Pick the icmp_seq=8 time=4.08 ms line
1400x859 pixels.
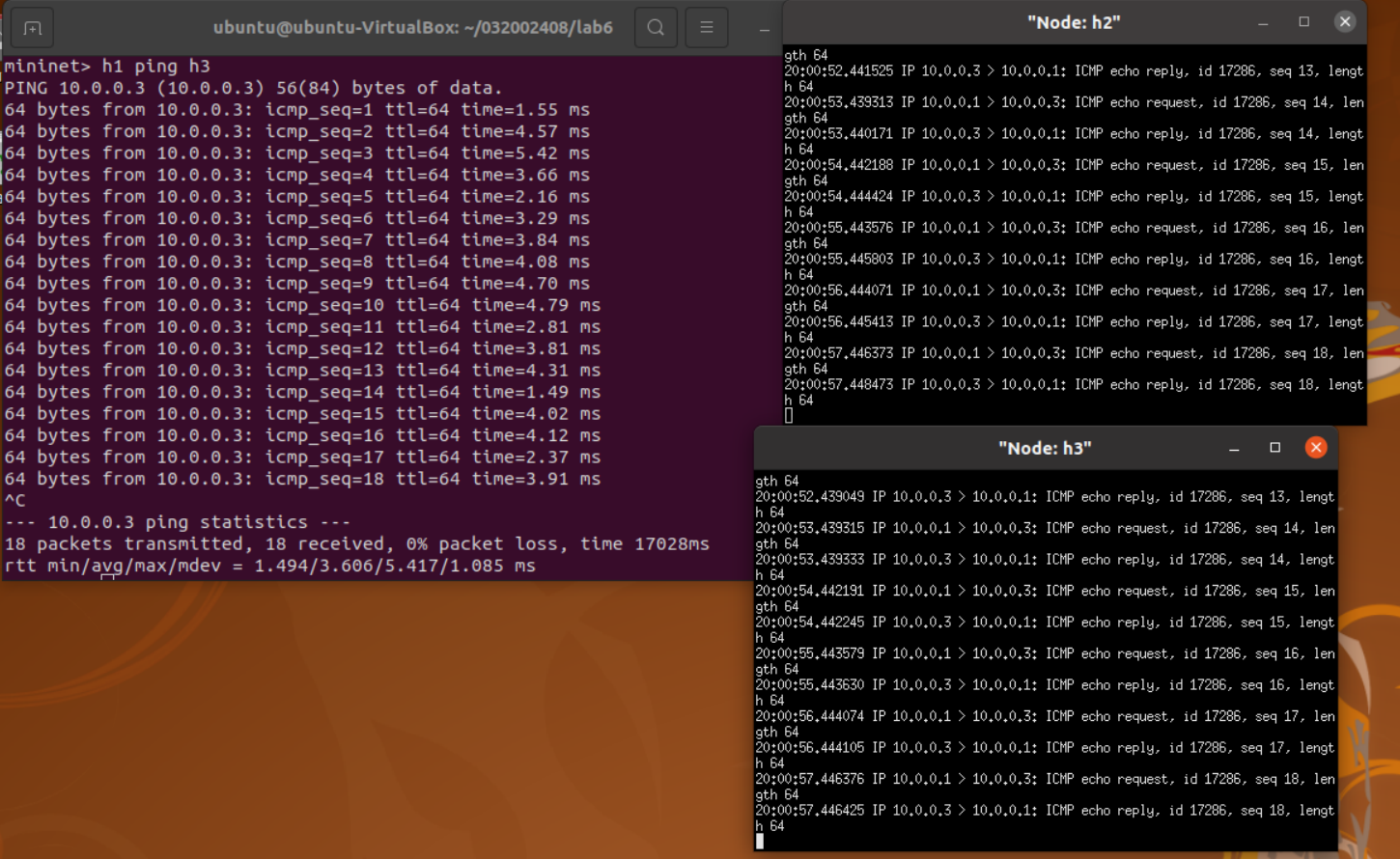point(296,262)
